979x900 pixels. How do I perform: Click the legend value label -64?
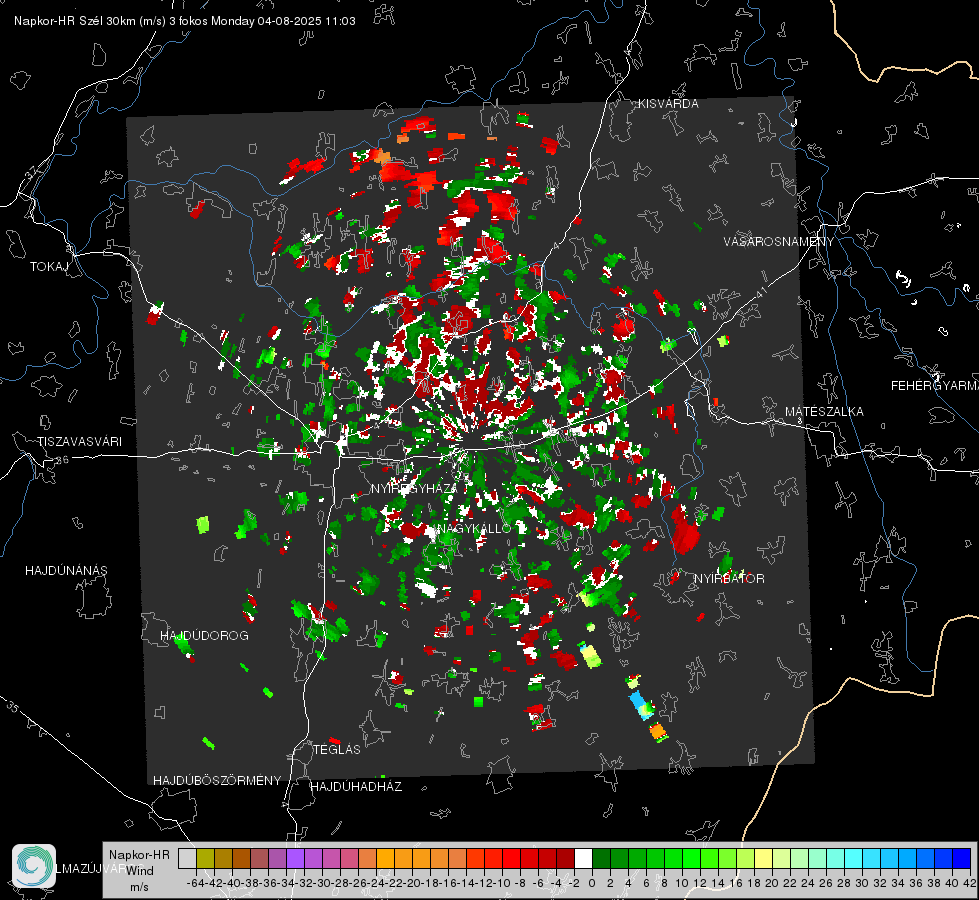[x=196, y=883]
